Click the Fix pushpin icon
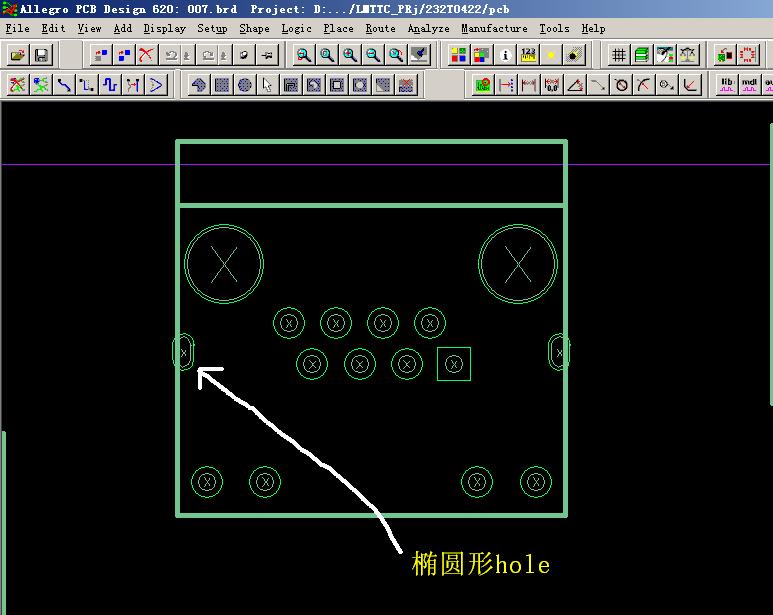Viewport: 773px width, 615px height. [267, 55]
